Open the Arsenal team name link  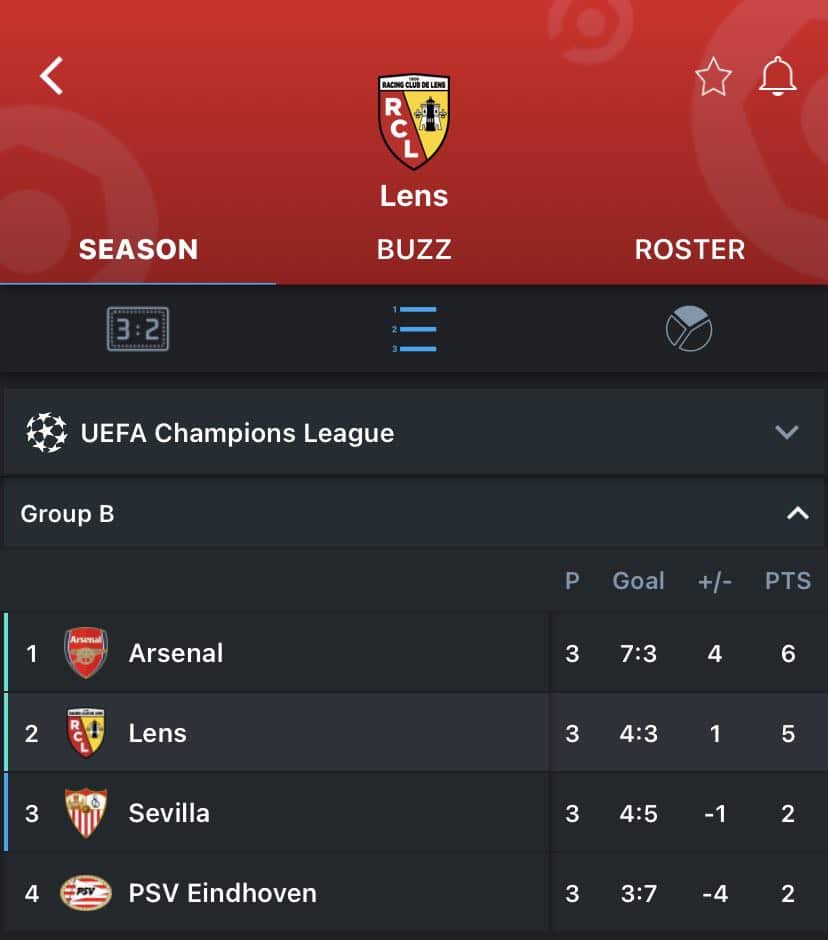coord(176,653)
